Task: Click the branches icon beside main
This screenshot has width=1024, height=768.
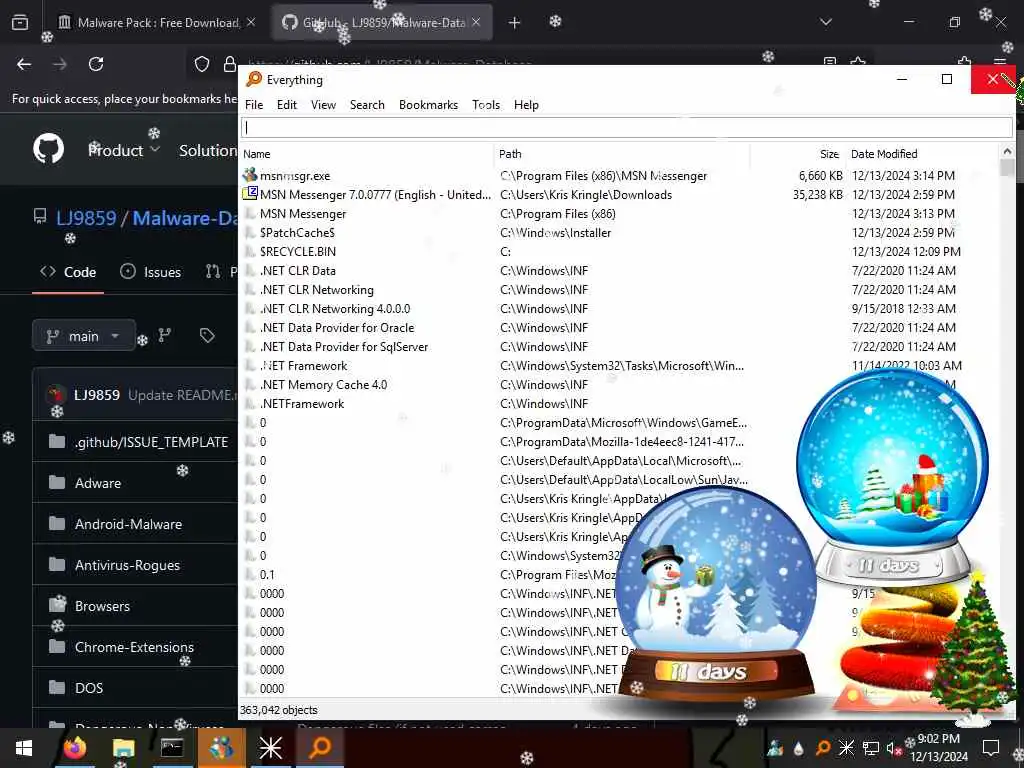Action: [x=165, y=336]
